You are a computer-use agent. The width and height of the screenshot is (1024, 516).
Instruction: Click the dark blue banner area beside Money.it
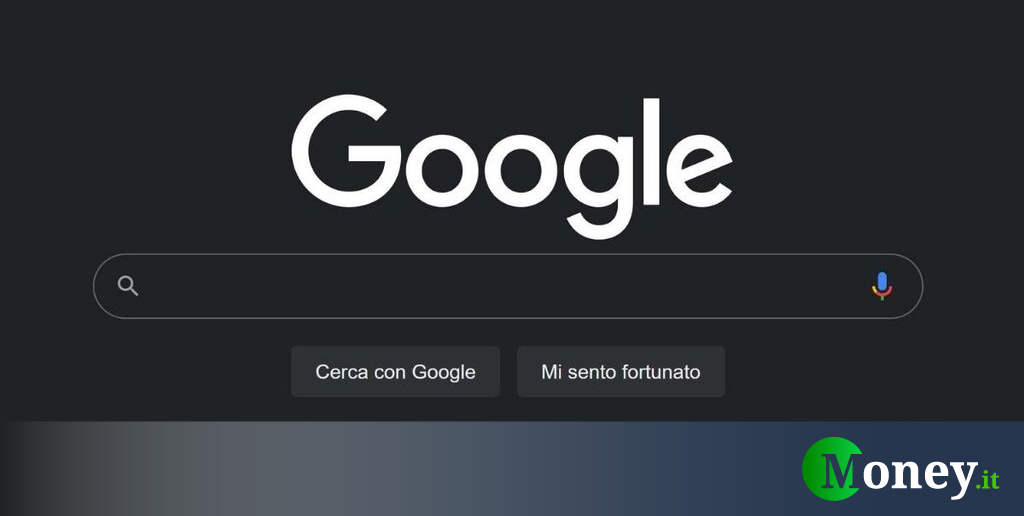[x=718, y=468]
